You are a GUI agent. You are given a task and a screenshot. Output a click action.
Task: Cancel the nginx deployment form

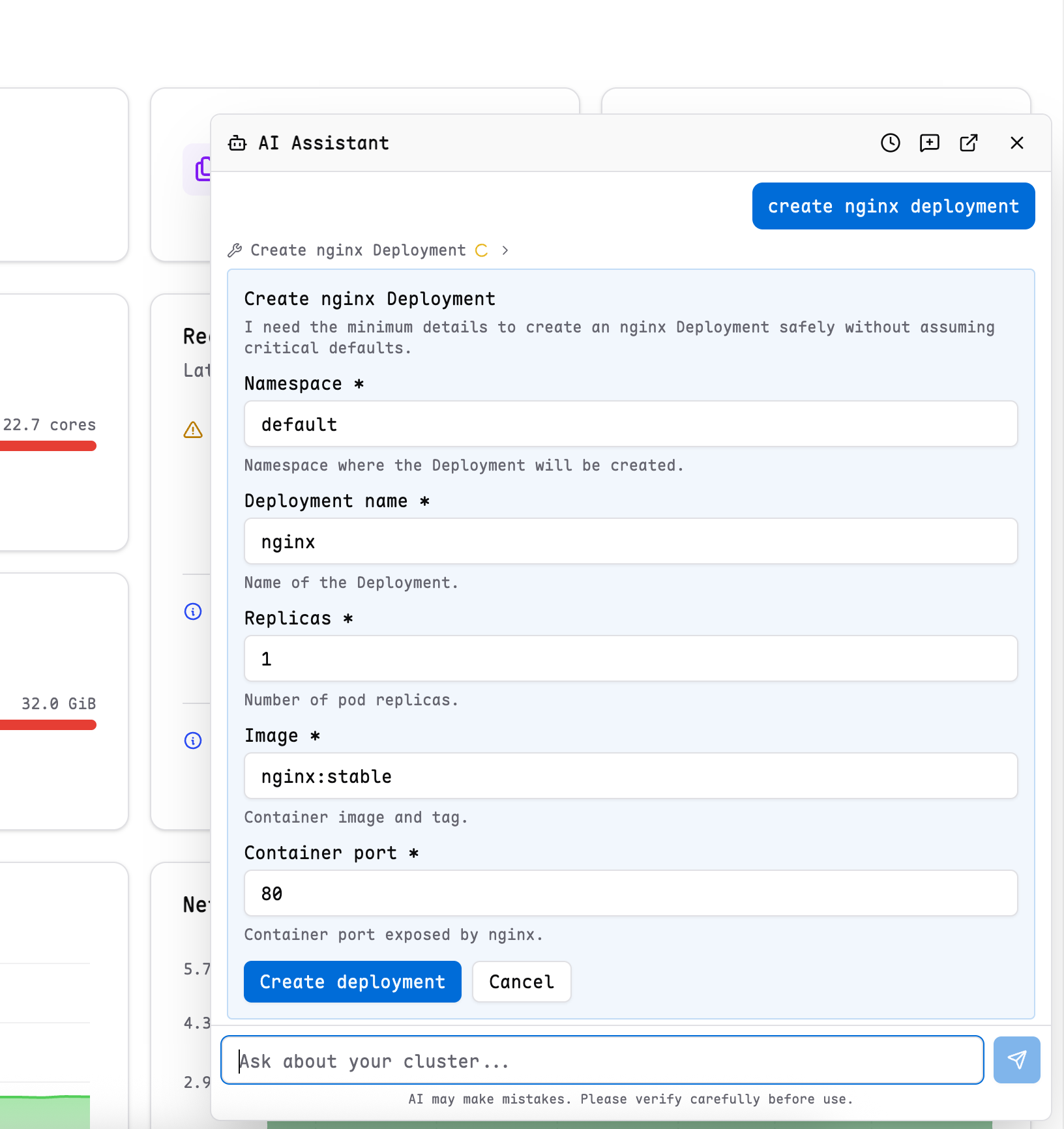pyautogui.click(x=522, y=982)
